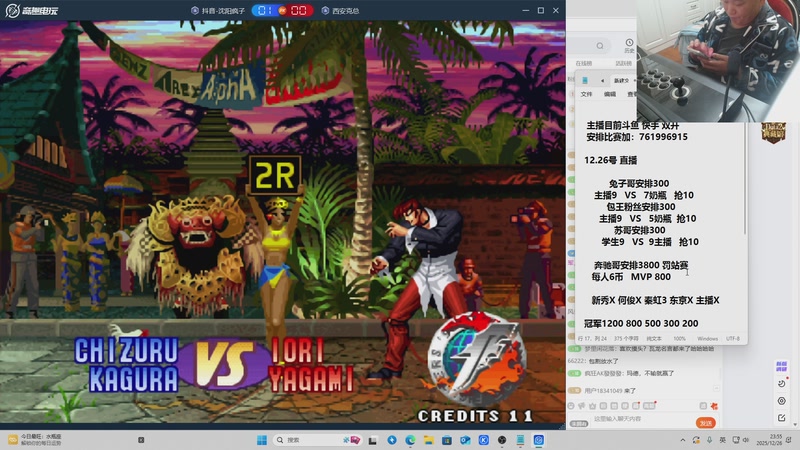Open the news widget on the taskbar left
Screen dimensions: 800x450
coord(35,440)
